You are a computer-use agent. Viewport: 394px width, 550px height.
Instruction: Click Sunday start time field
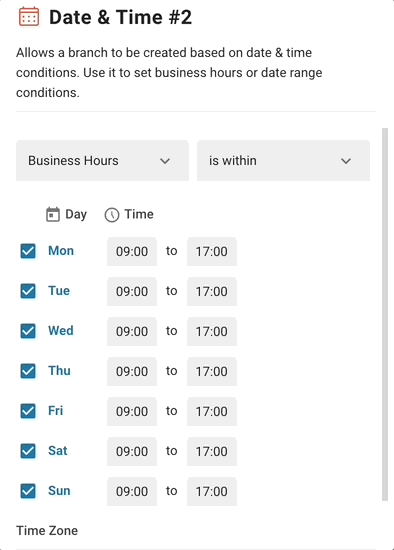pos(132,491)
